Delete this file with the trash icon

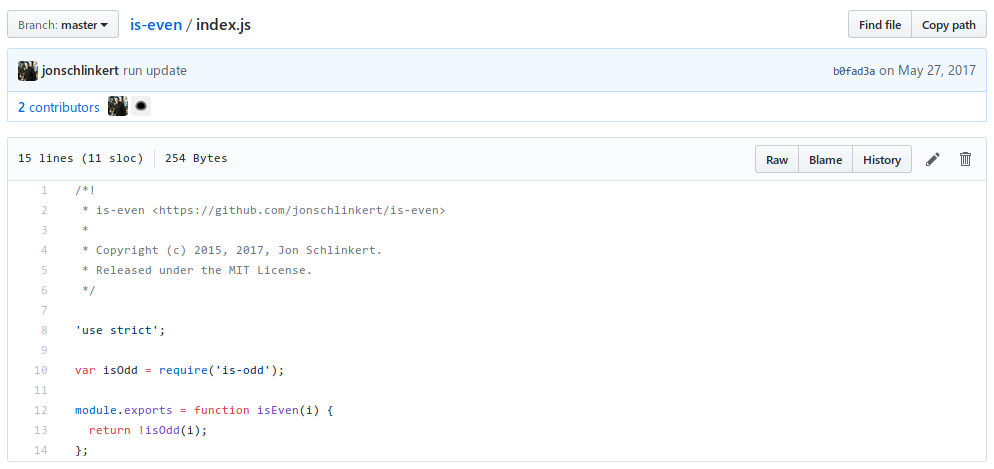[965, 159]
